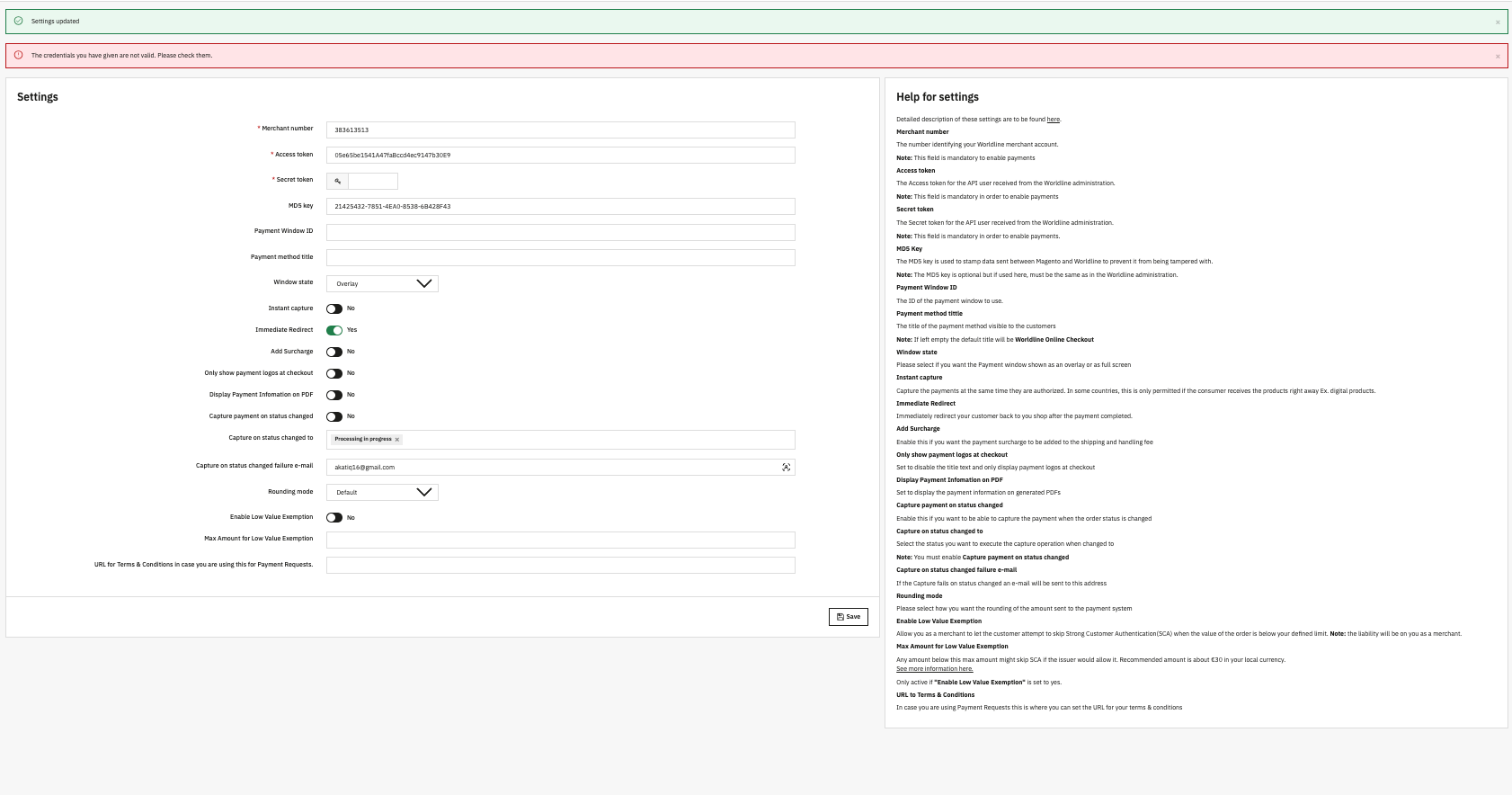Image resolution: width=1512 pixels, height=795 pixels.
Task: Switch on Capture payment on status changed
Action: 334,416
